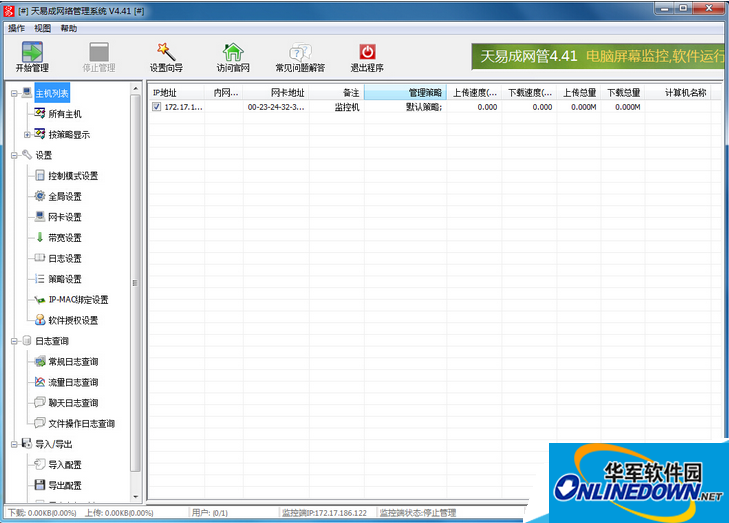
Task: Click the 流量日志查询 chart icon
Action: [x=40, y=382]
